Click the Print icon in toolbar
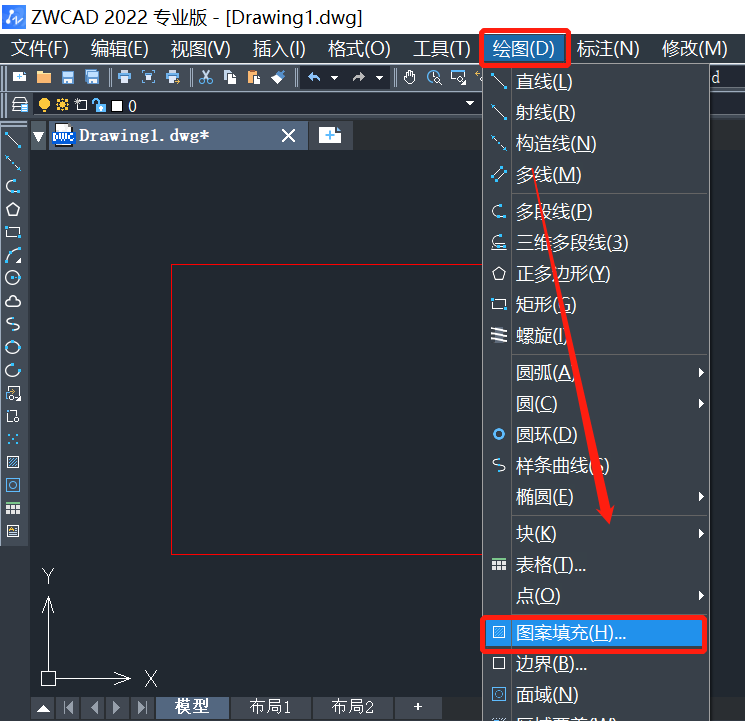 (124, 77)
